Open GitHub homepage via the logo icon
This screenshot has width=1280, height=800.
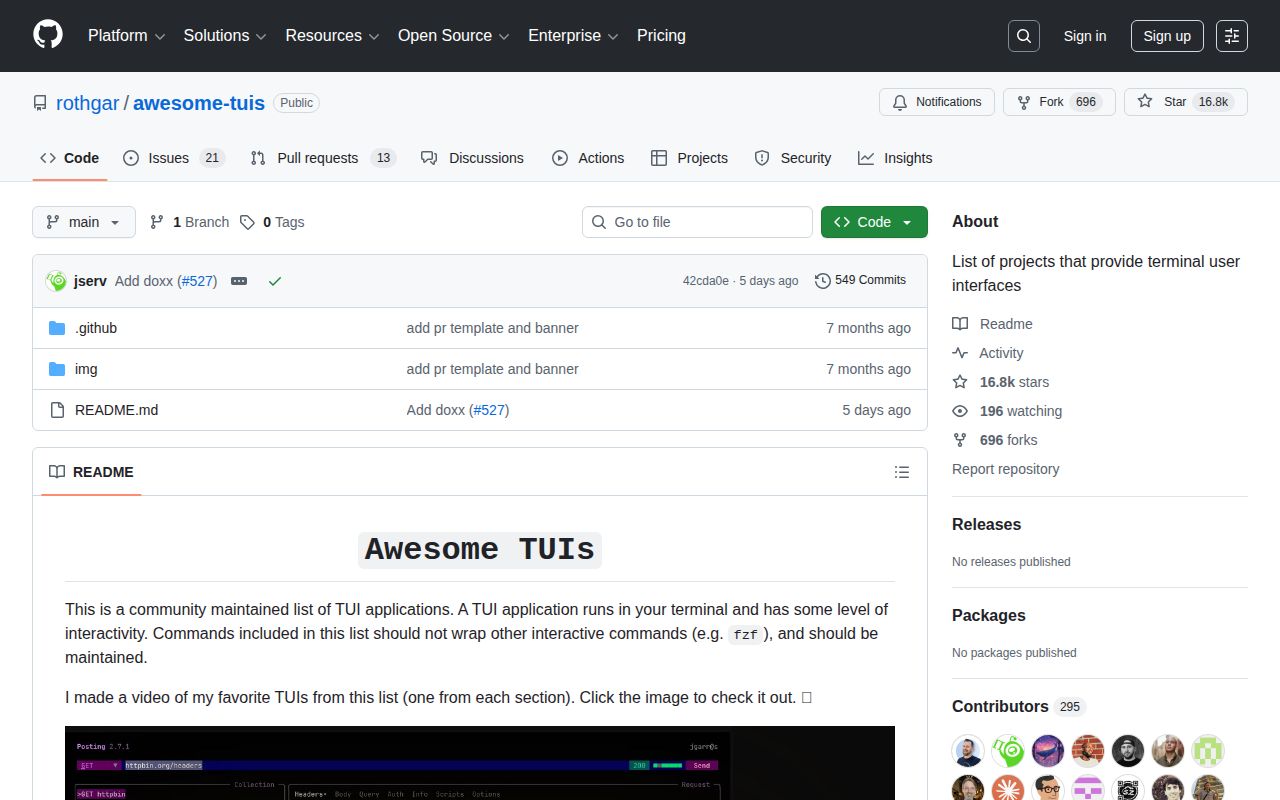tap(47, 35)
